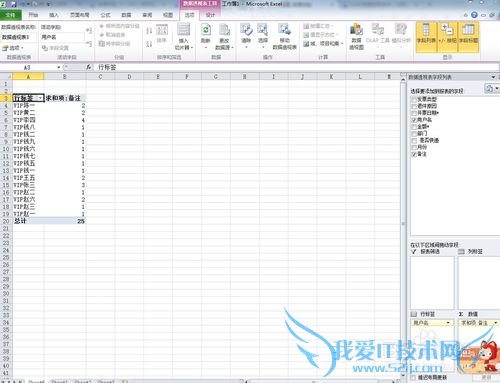Switch to the Page Layout tab
Screen dimensions: 500x383
pyautogui.click(x=80, y=15)
